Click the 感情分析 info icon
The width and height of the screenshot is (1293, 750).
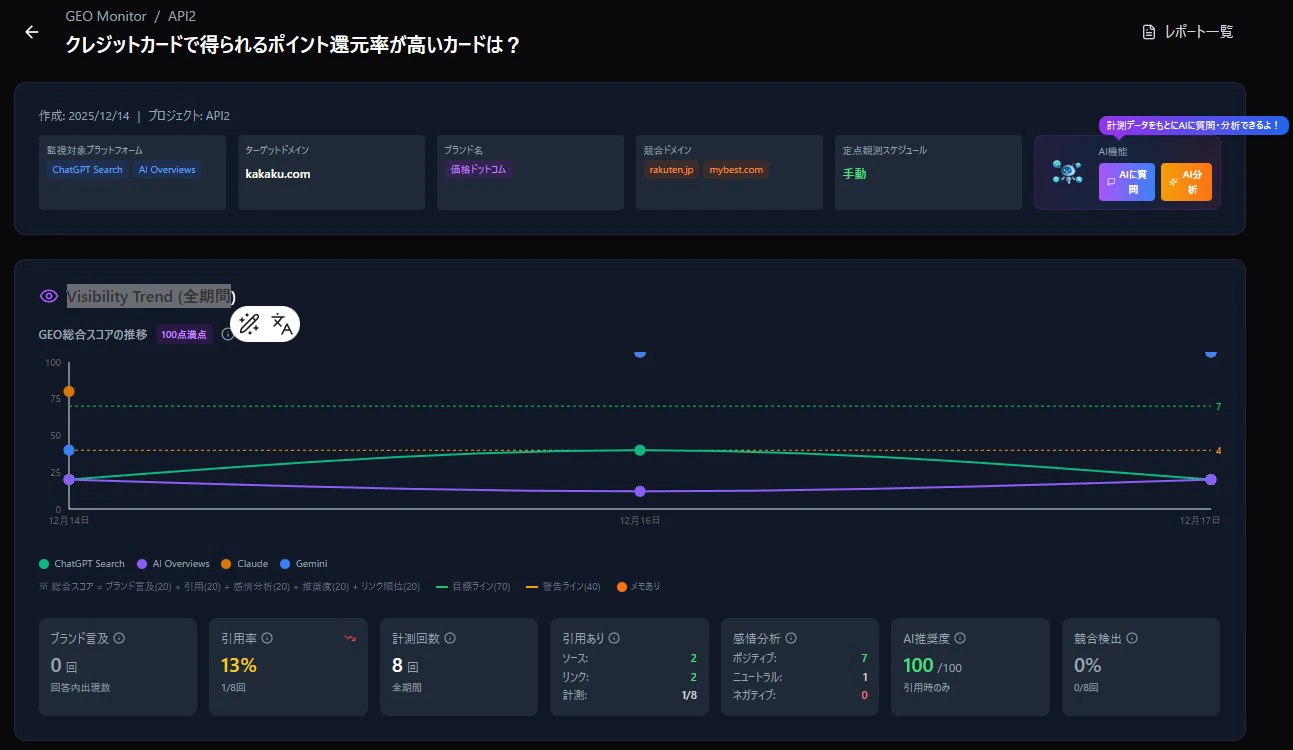[x=790, y=637]
